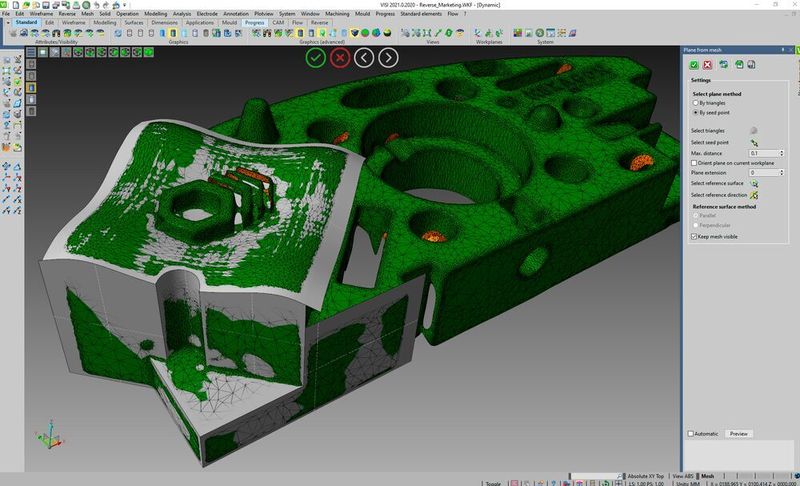Click the Select reference direction picker icon
The height and width of the screenshot is (486, 800).
(754, 195)
